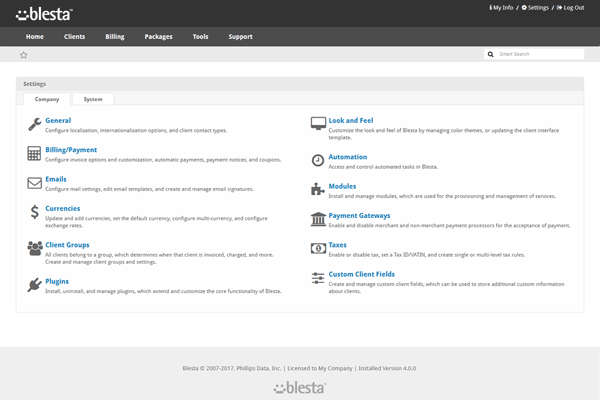The height and width of the screenshot is (400, 600).
Task: Open Automation settings link
Action: click(x=348, y=157)
